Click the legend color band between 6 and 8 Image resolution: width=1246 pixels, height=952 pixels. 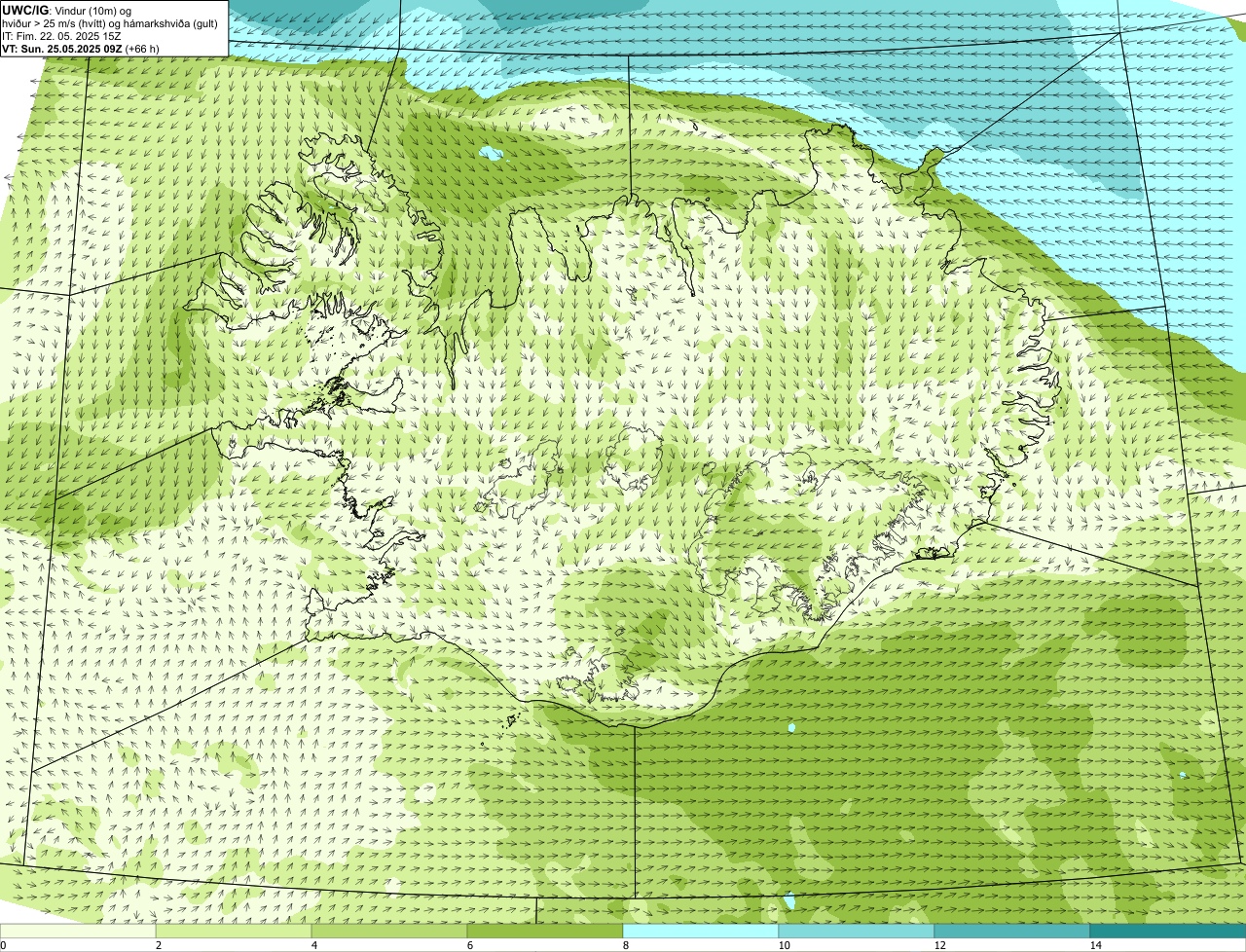(545, 931)
